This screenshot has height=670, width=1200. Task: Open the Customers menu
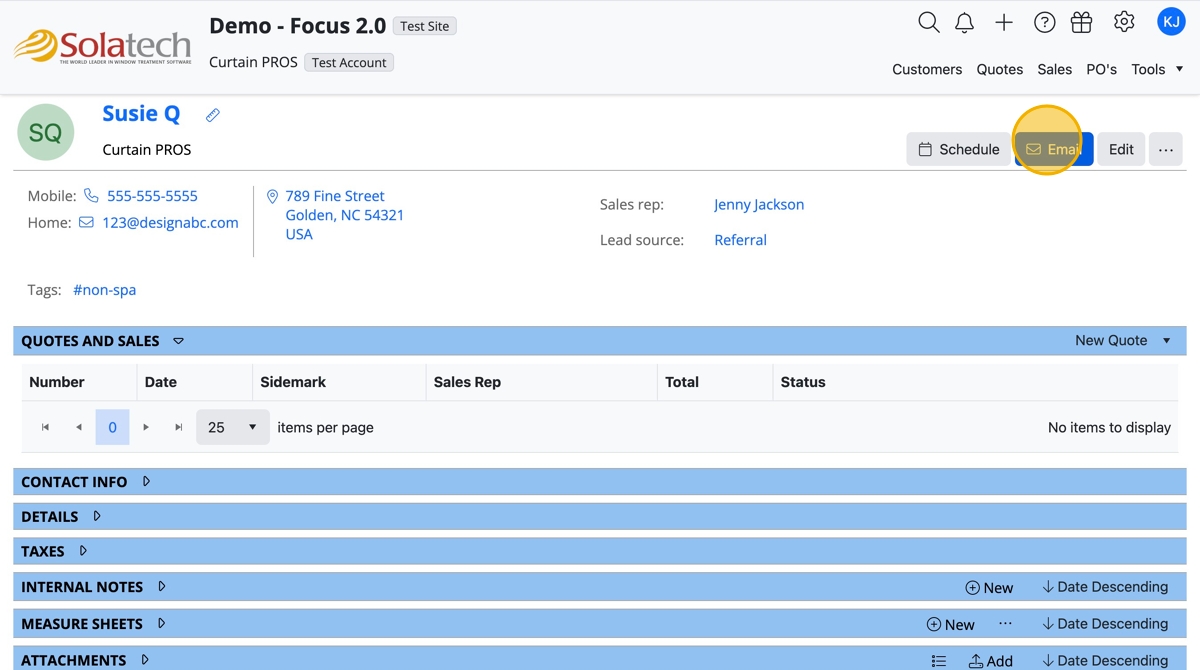tap(927, 69)
